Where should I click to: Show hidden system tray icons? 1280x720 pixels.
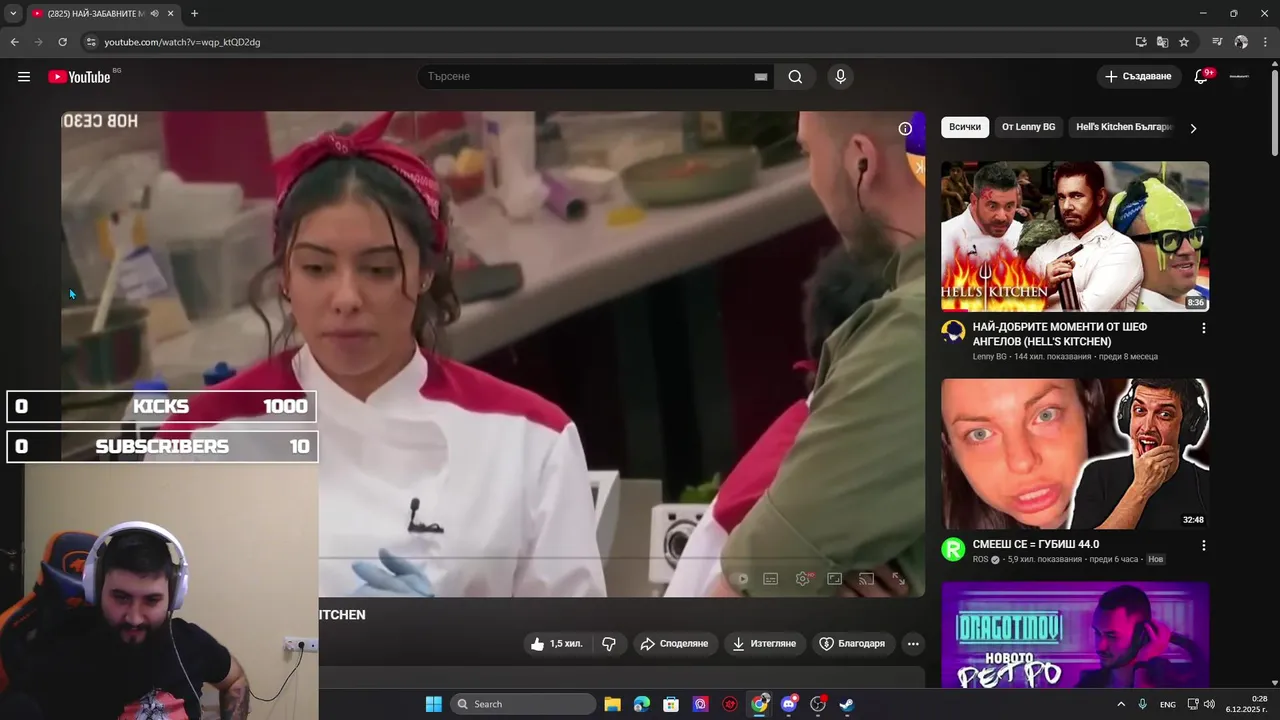pyautogui.click(x=1120, y=704)
